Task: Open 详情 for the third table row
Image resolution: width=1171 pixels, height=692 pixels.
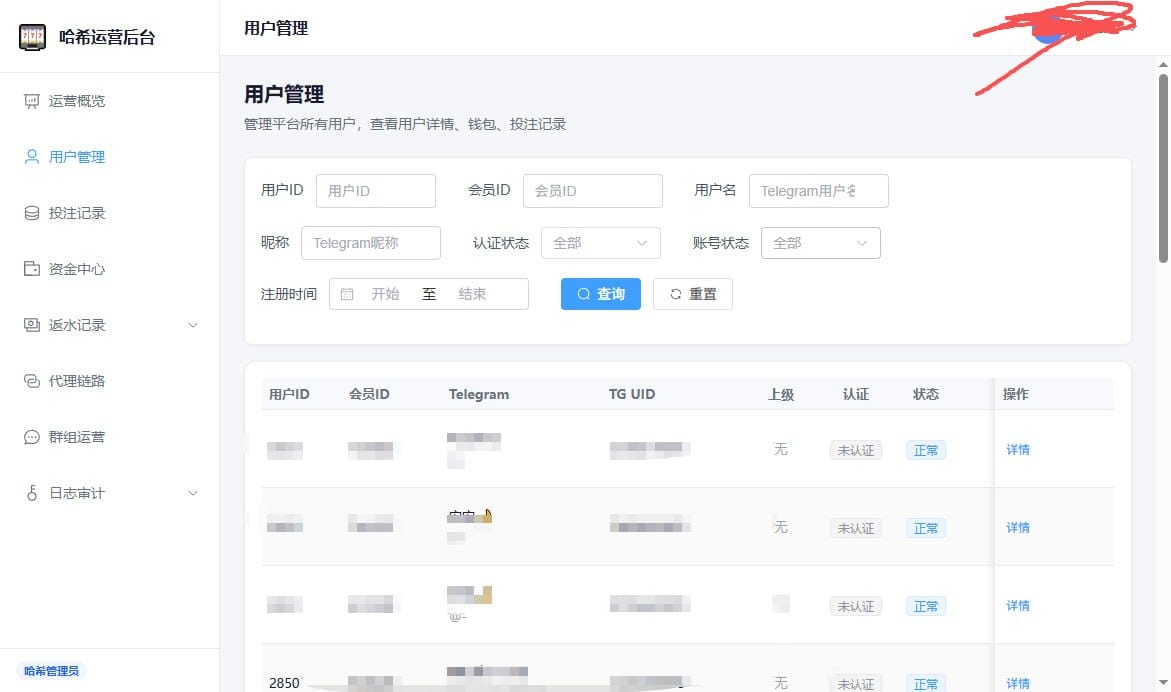Action: [x=1017, y=605]
